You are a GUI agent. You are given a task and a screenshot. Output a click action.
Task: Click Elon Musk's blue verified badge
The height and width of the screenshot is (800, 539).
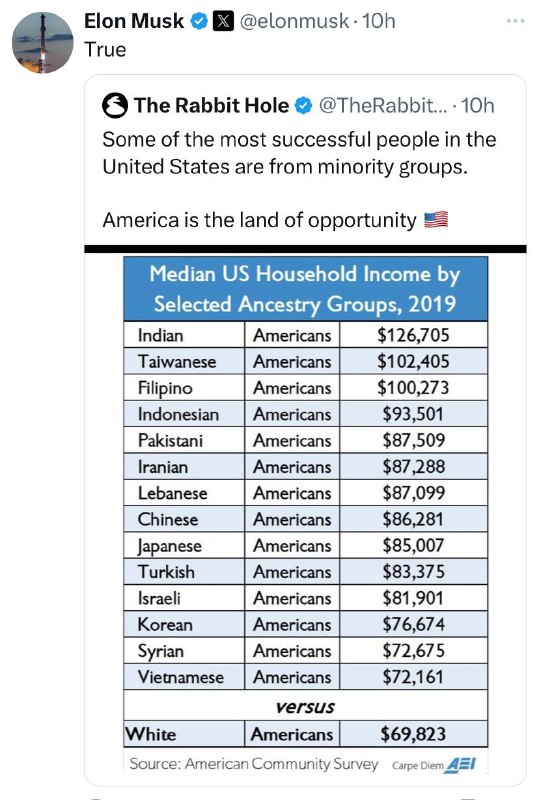pos(199,21)
